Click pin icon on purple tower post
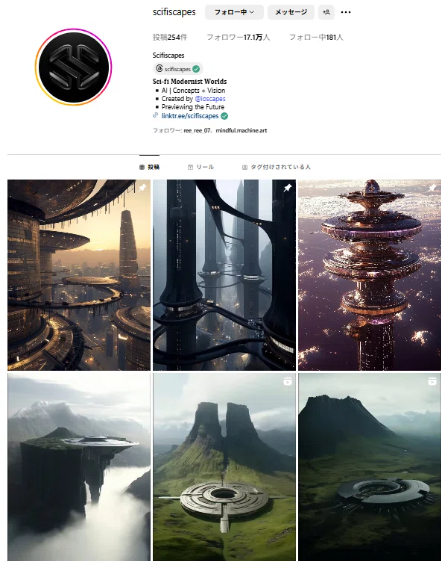 (x=432, y=187)
